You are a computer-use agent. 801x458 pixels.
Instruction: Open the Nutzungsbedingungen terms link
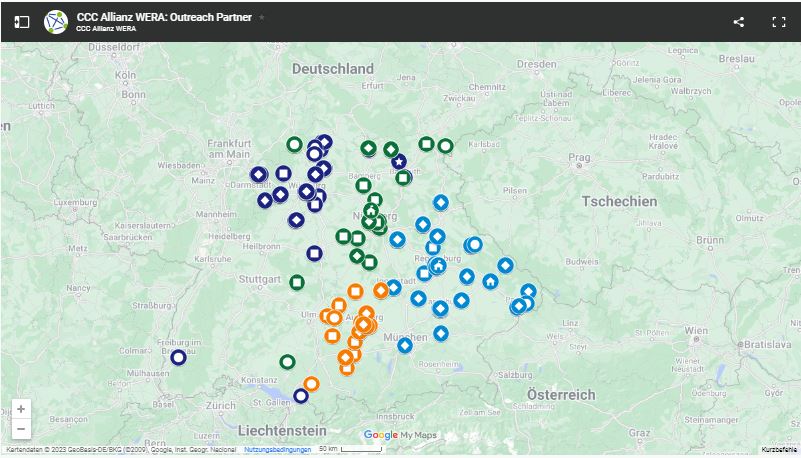click(x=277, y=450)
